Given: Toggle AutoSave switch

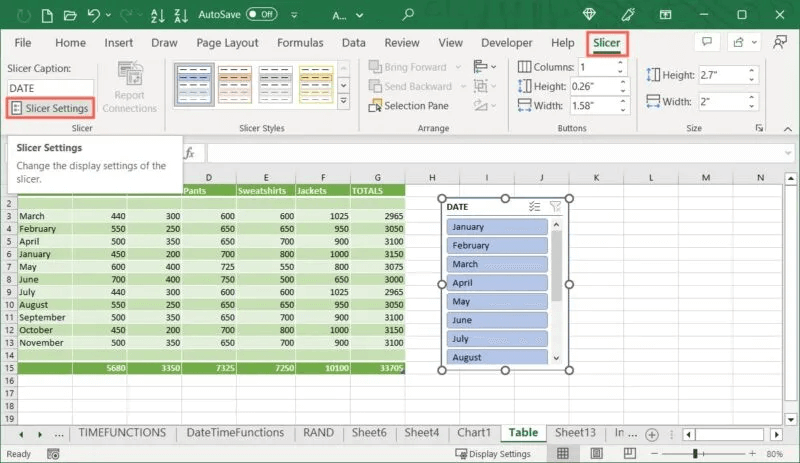Looking at the screenshot, I should pyautogui.click(x=262, y=15).
